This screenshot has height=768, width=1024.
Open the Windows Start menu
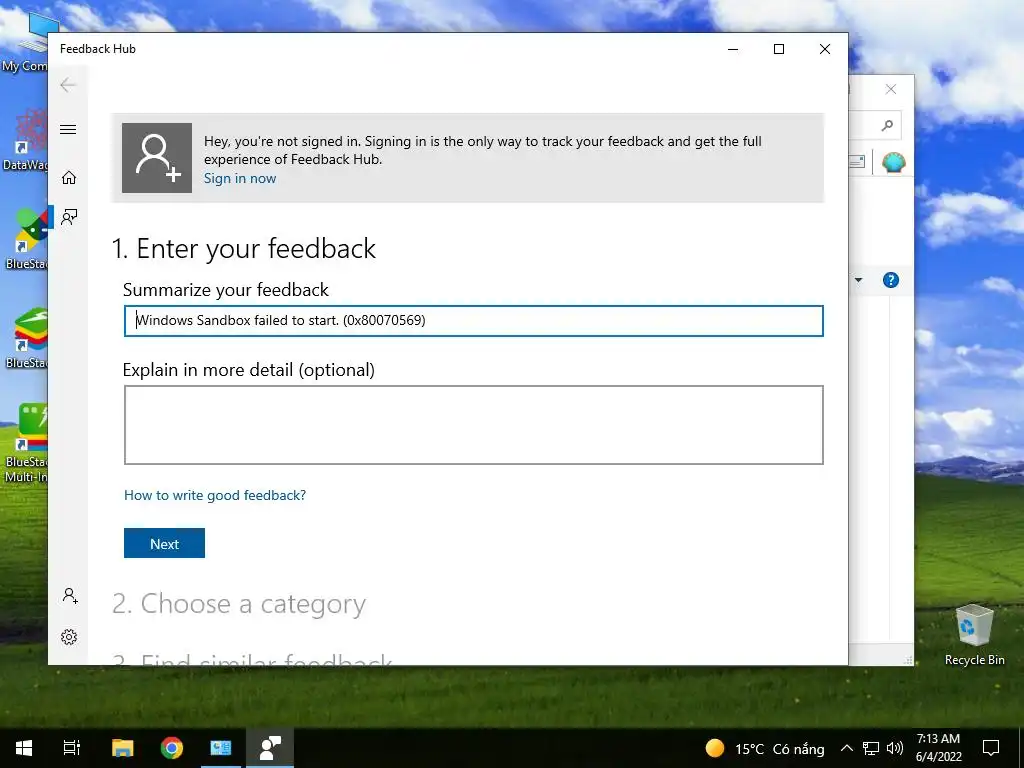tap(24, 748)
